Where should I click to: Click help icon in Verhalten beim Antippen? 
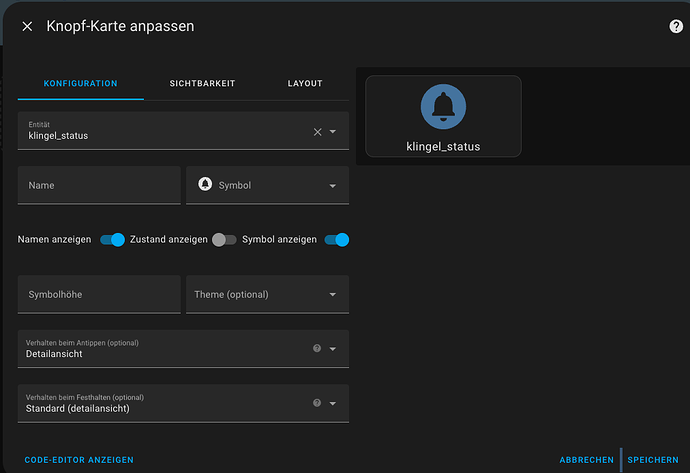coord(317,349)
